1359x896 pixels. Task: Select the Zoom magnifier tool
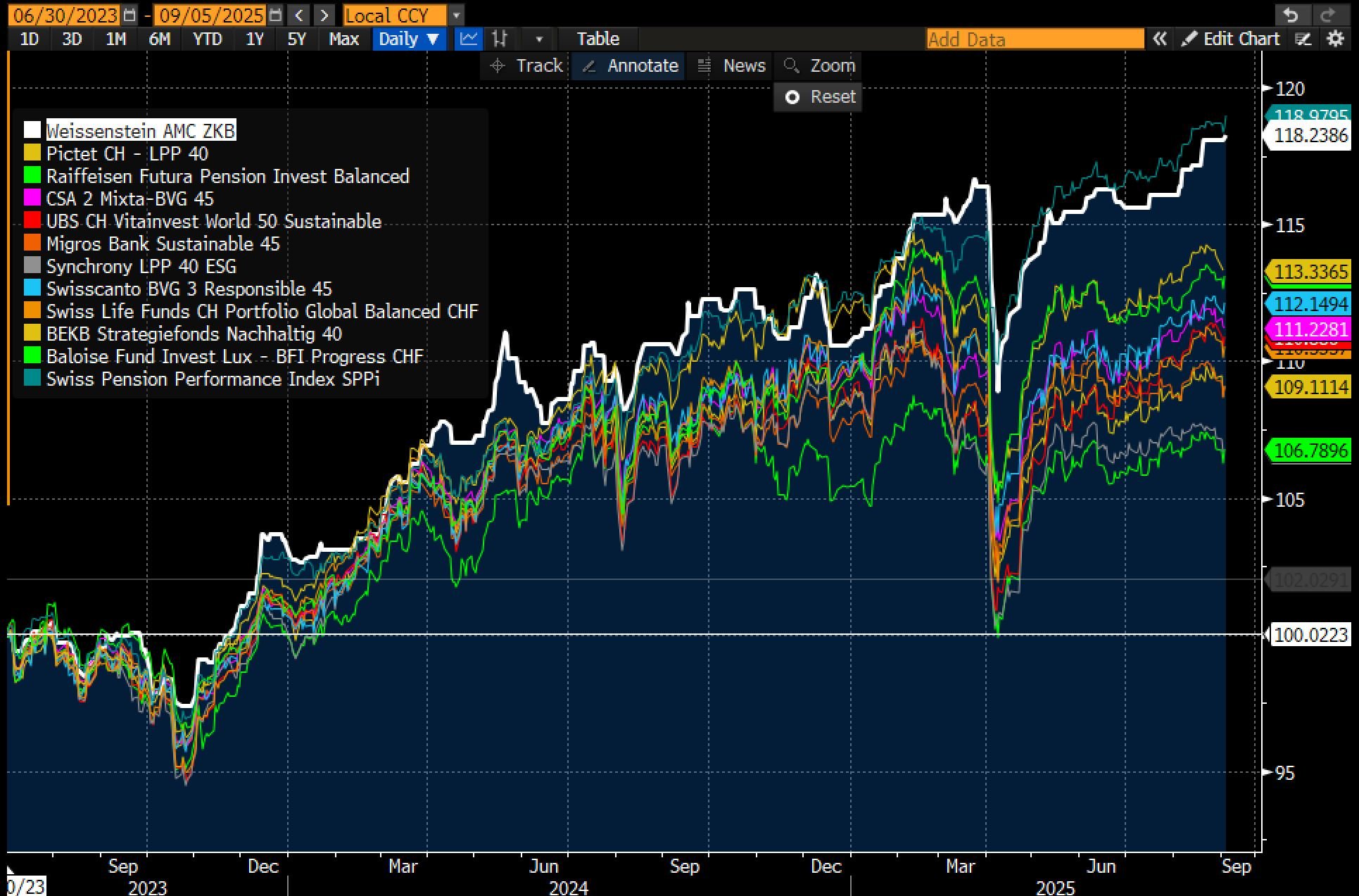click(x=819, y=65)
